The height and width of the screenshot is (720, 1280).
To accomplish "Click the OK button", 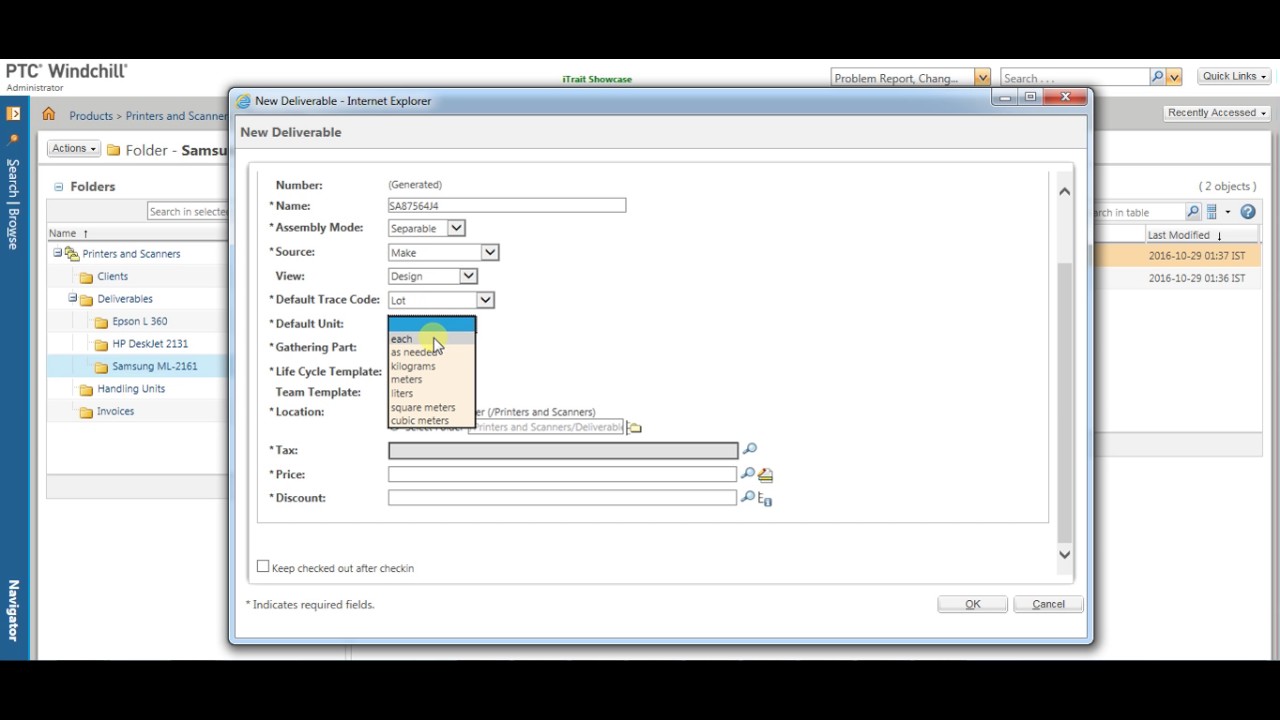I will click(972, 604).
